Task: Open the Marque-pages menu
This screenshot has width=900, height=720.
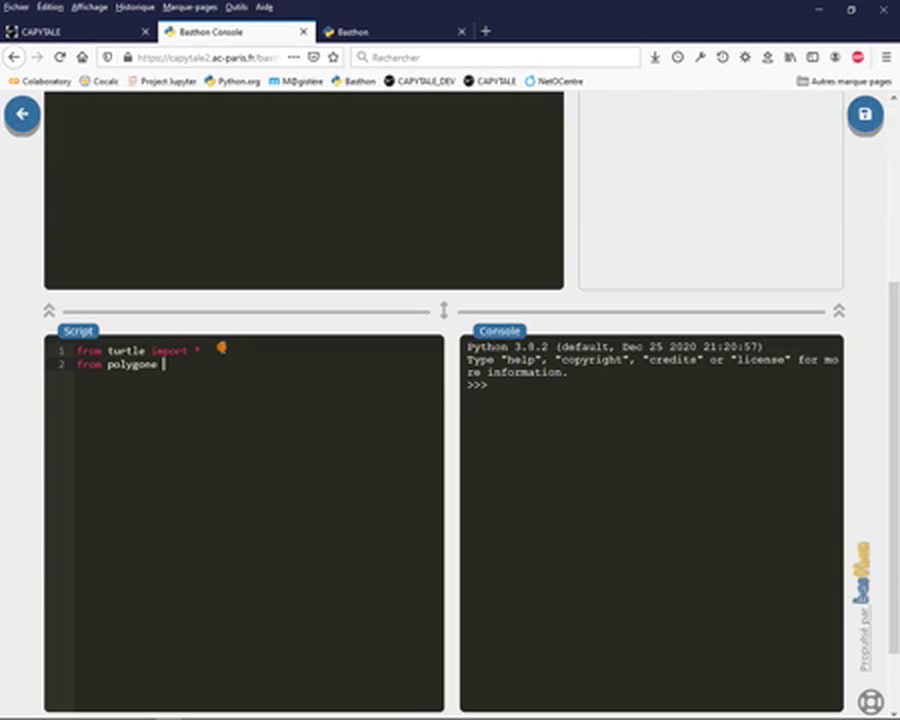Action: pos(190,7)
